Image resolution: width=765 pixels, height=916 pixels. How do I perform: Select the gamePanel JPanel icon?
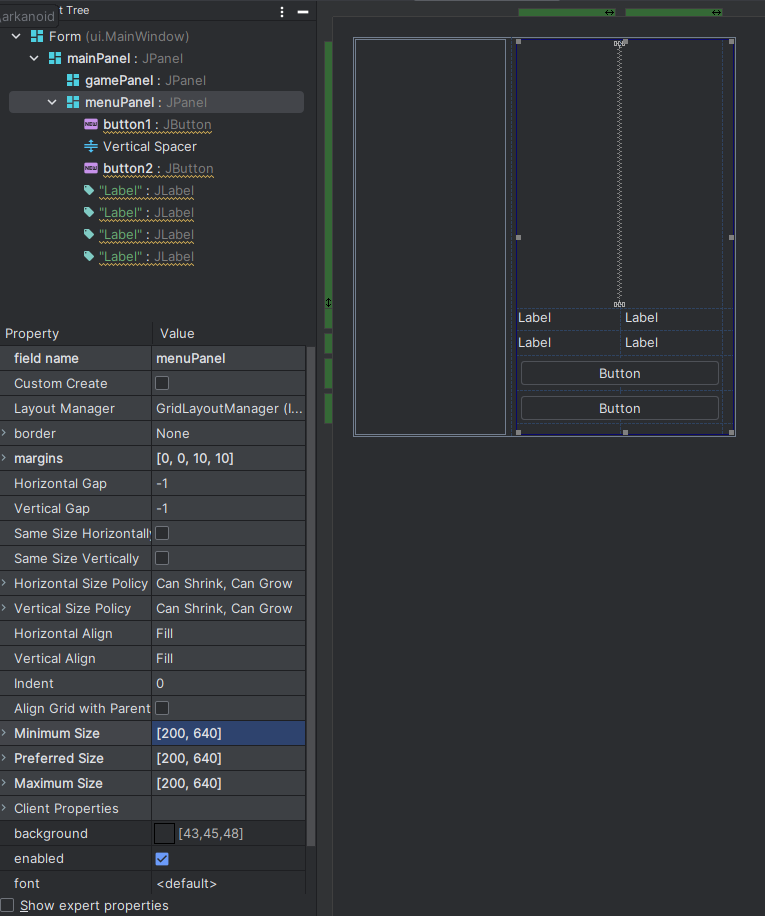coord(72,80)
